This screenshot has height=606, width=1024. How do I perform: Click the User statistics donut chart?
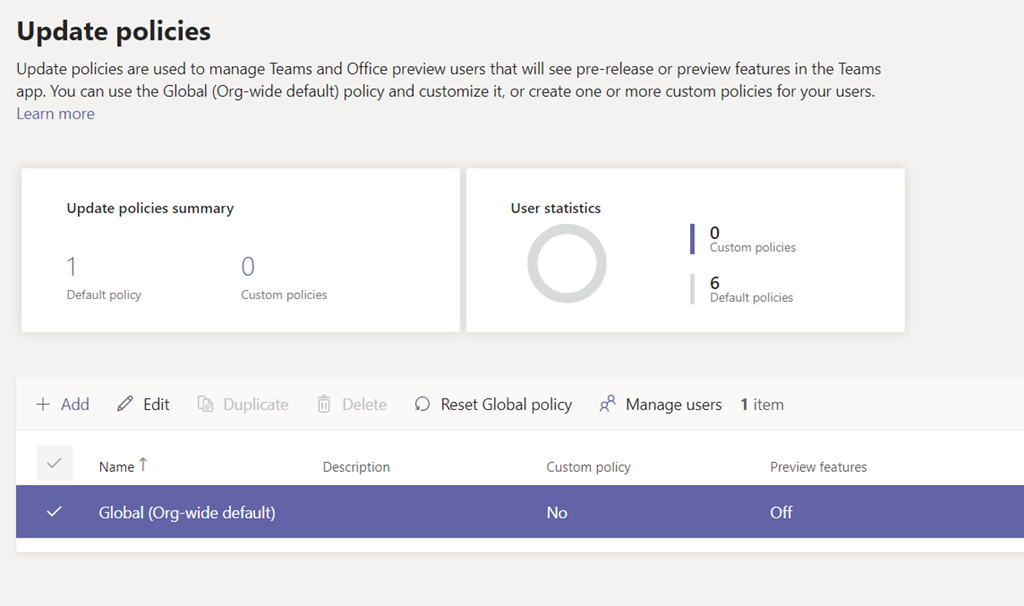(x=567, y=264)
